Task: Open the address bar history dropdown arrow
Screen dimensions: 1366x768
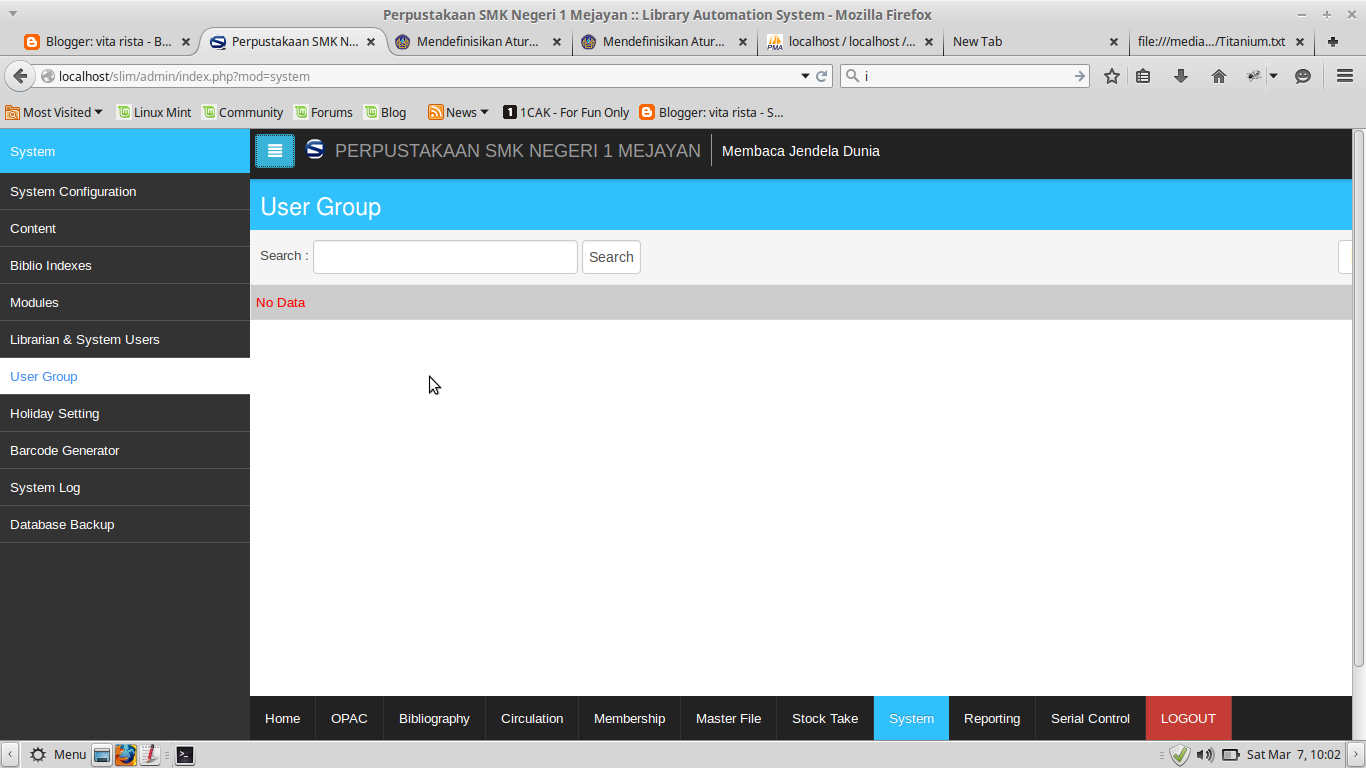Action: 804,75
